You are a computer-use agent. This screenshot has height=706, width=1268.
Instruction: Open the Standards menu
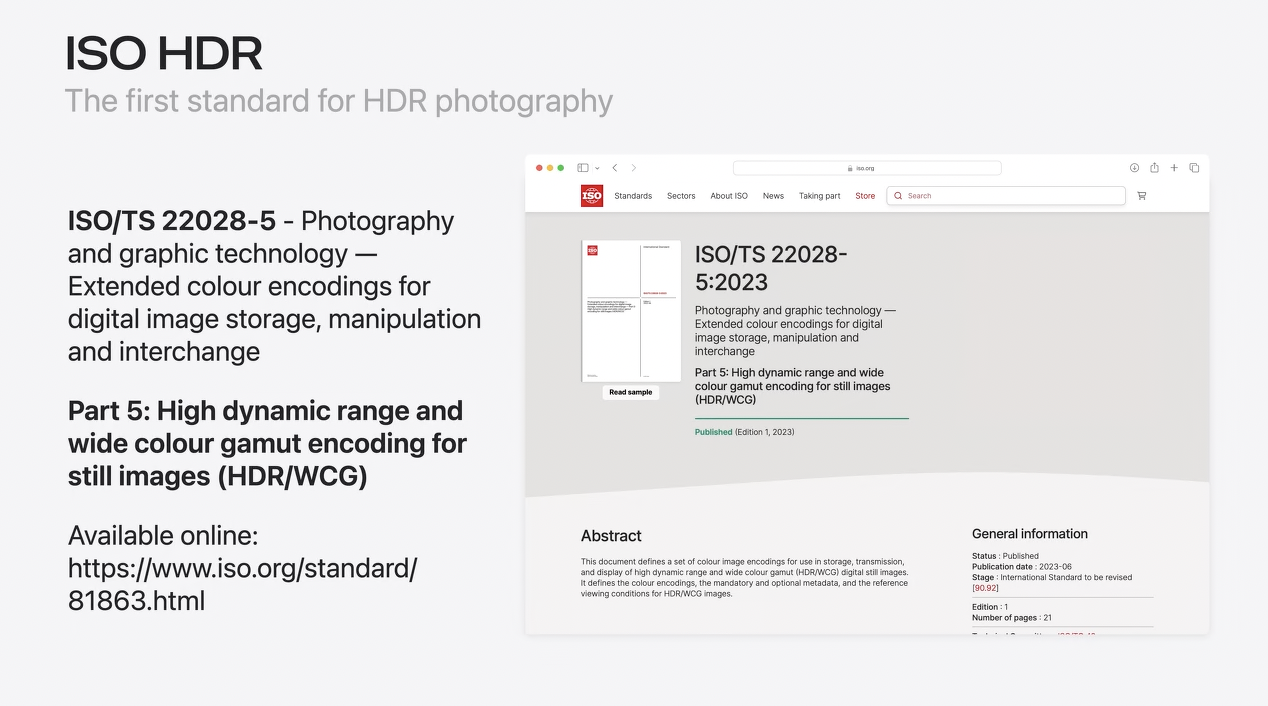[633, 196]
